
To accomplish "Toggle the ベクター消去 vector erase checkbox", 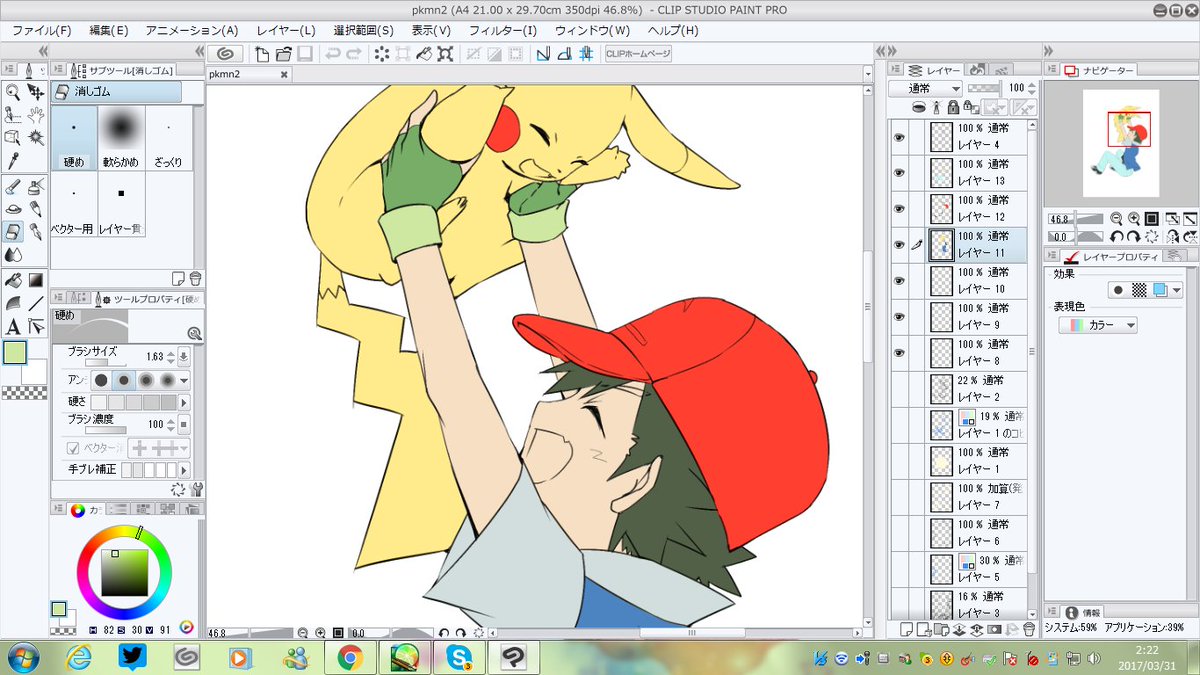I will click(72, 449).
